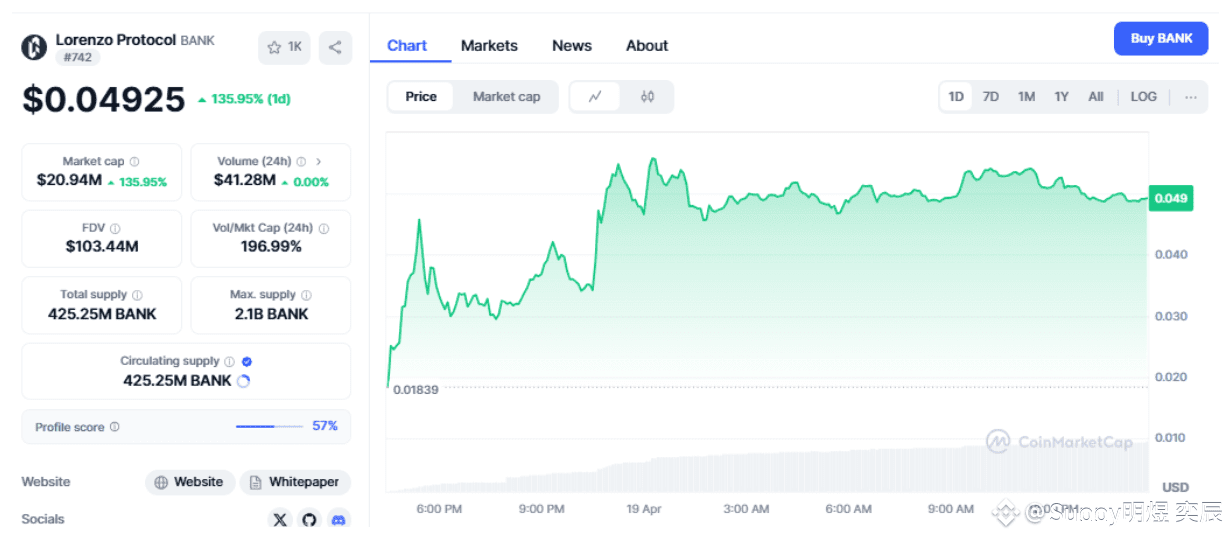Select the 7D time range
The height and width of the screenshot is (538, 1230).
(990, 97)
